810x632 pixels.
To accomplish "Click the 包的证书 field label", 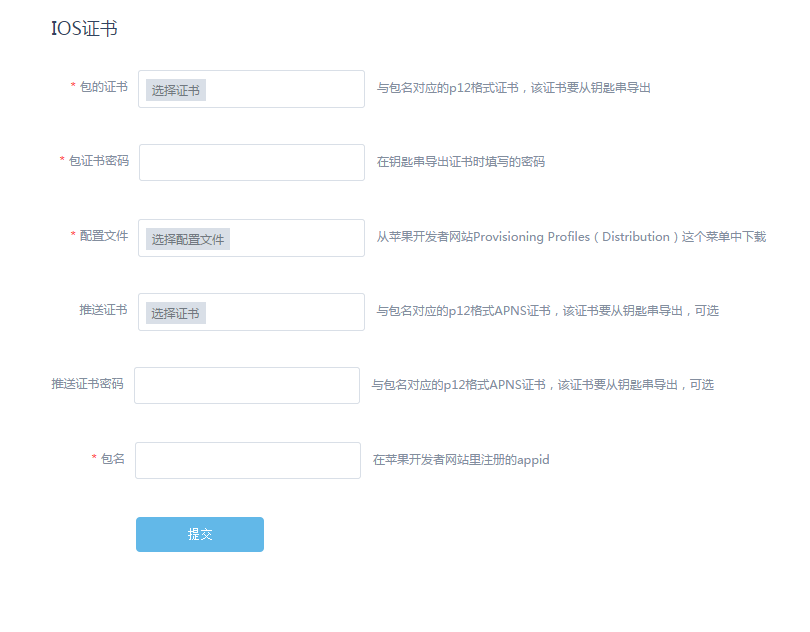I will point(103,87).
